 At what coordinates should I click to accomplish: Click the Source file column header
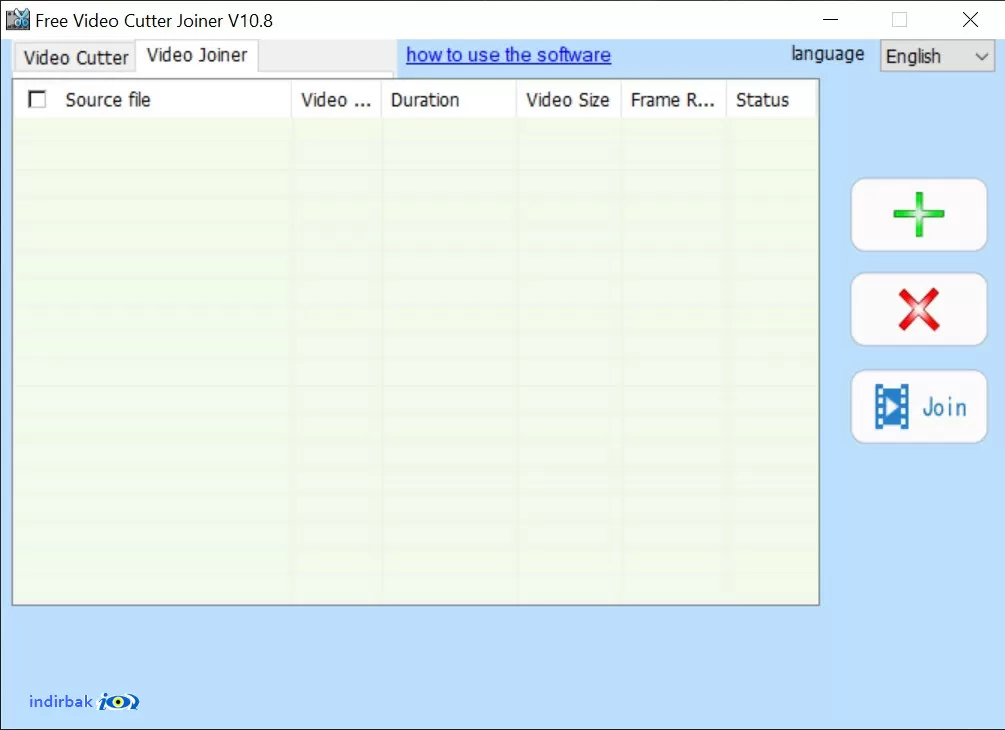point(153,99)
